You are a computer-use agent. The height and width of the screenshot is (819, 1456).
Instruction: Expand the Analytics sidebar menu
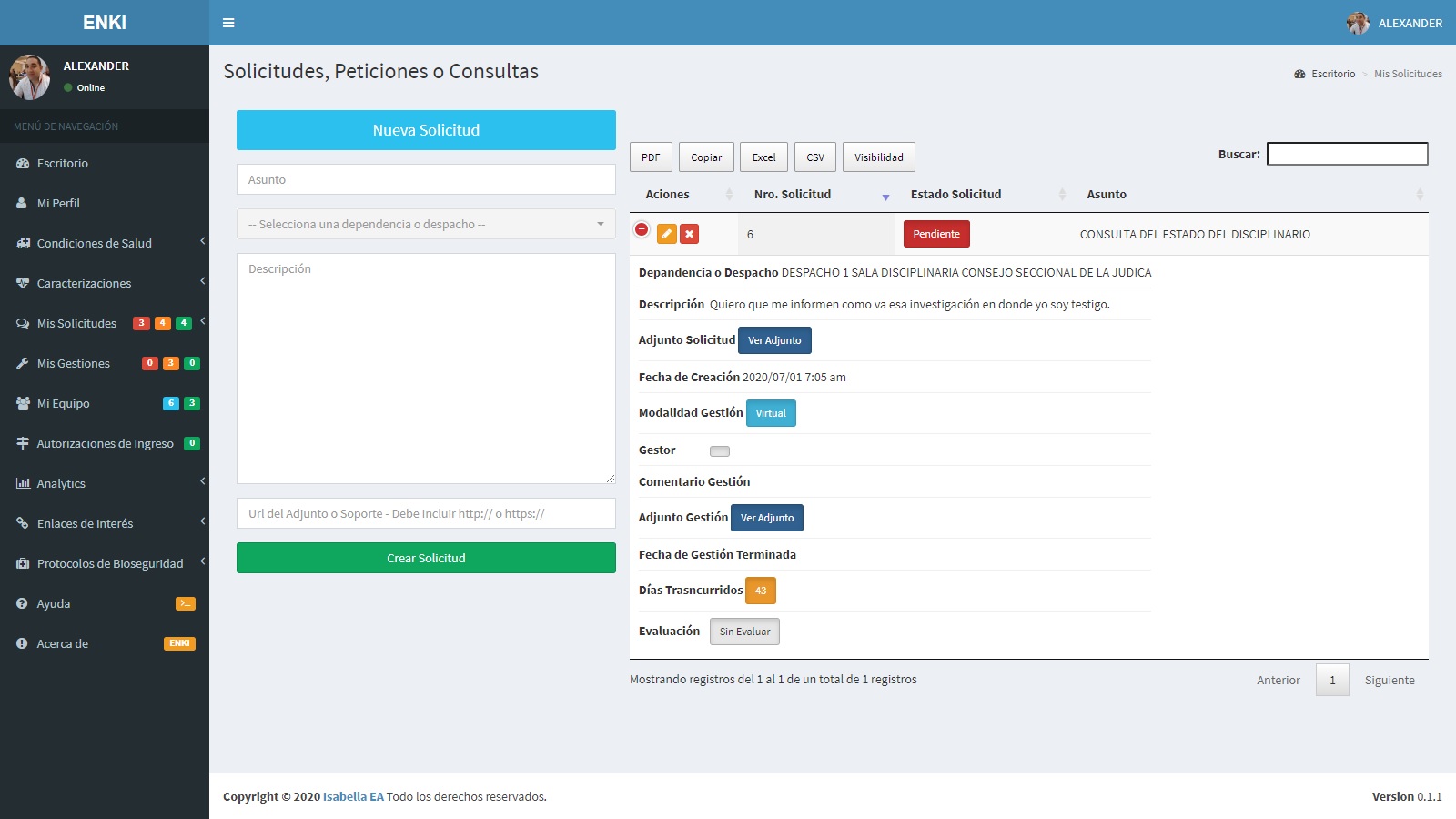[61, 484]
